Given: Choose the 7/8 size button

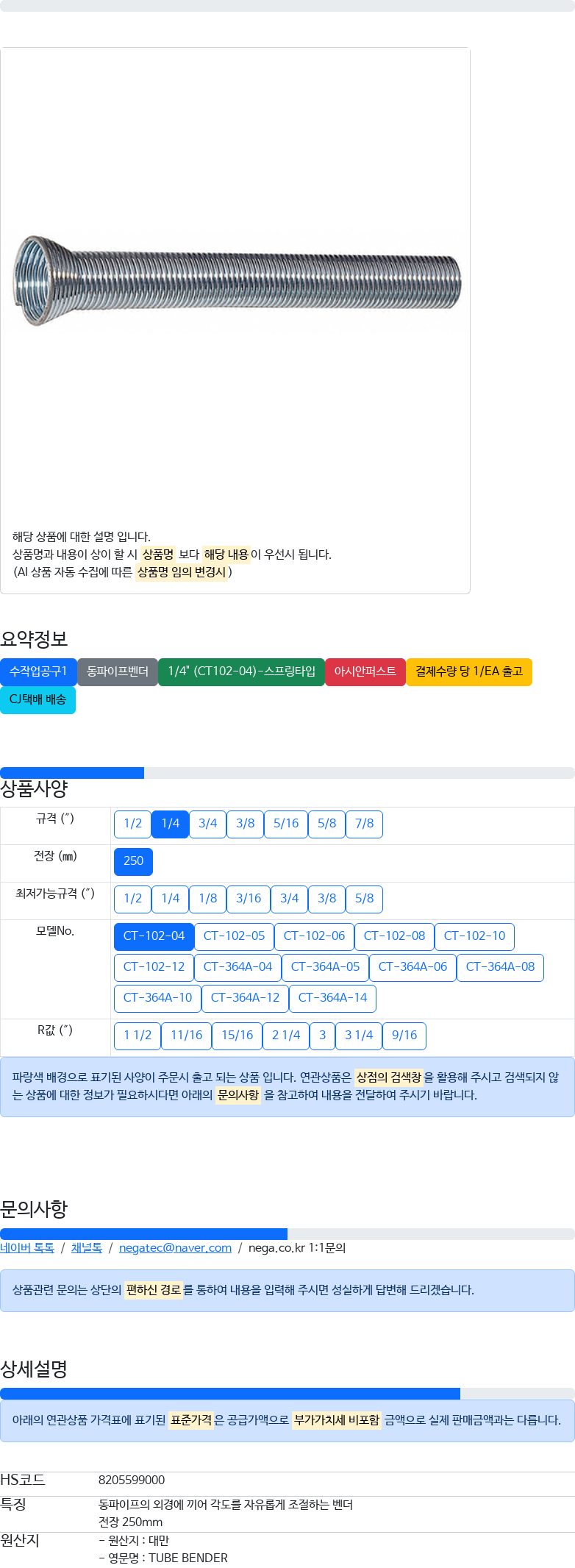Looking at the screenshot, I should (364, 824).
